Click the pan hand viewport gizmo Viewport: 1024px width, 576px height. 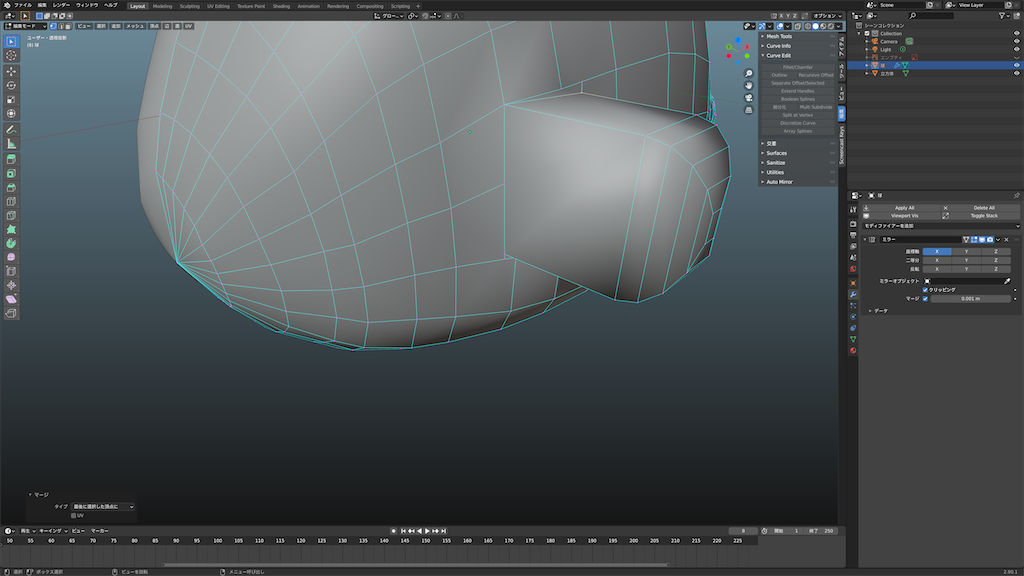pyautogui.click(x=748, y=86)
